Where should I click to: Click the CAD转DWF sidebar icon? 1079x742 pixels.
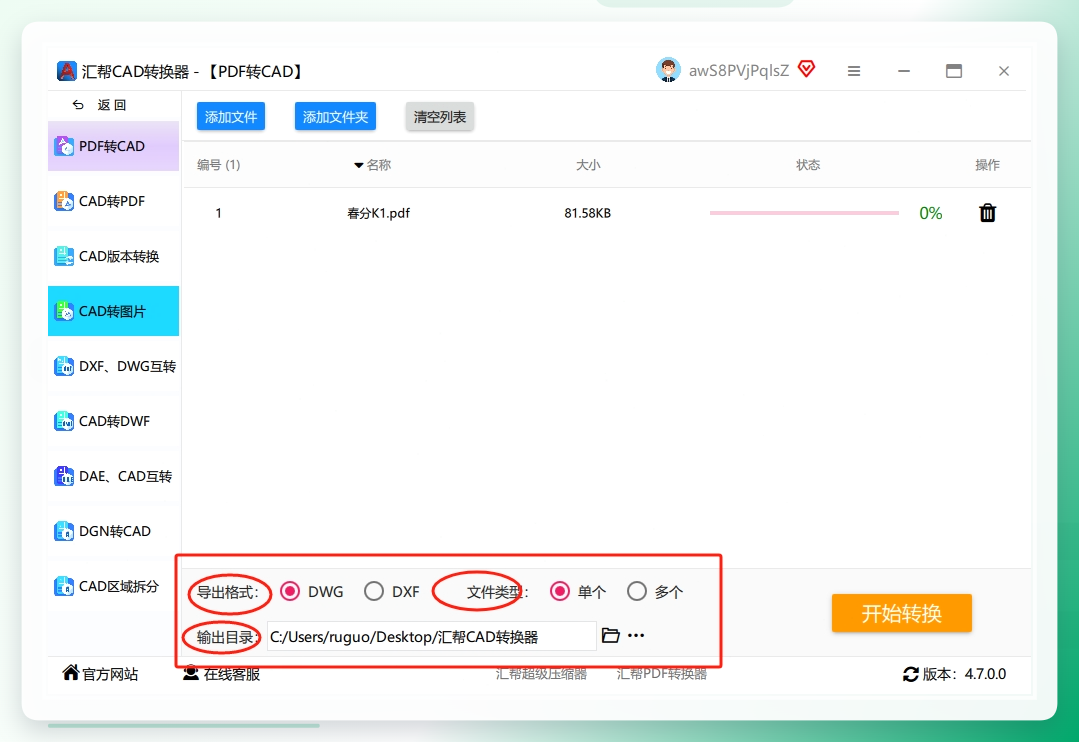point(64,421)
